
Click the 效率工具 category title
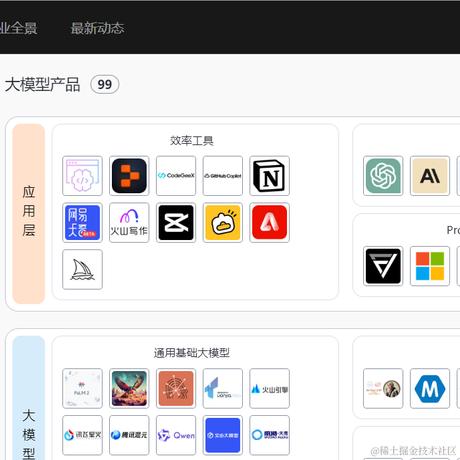coord(192,141)
